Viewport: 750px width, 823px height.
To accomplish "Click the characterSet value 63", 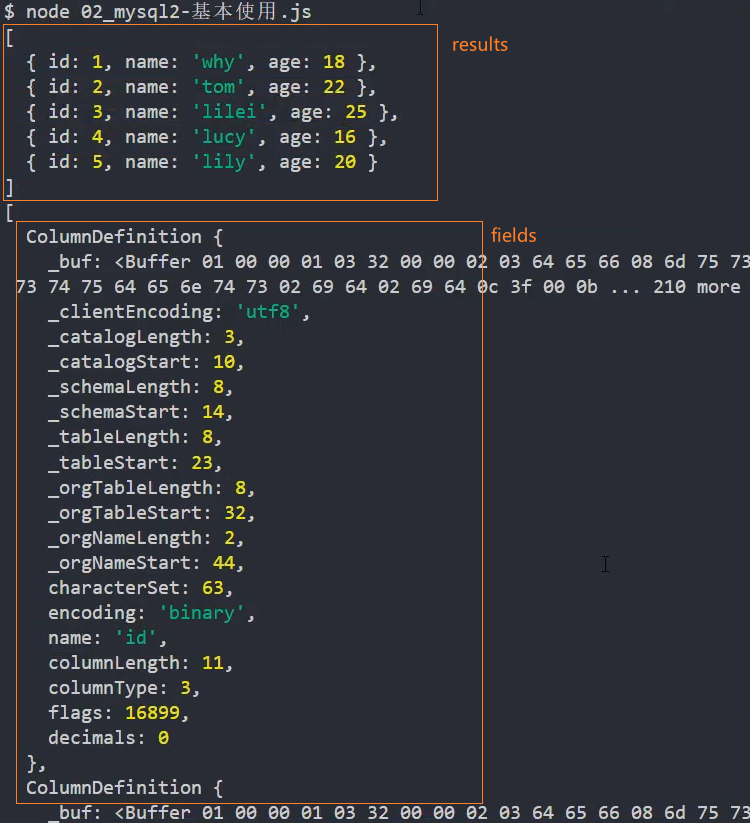I will 213,588.
